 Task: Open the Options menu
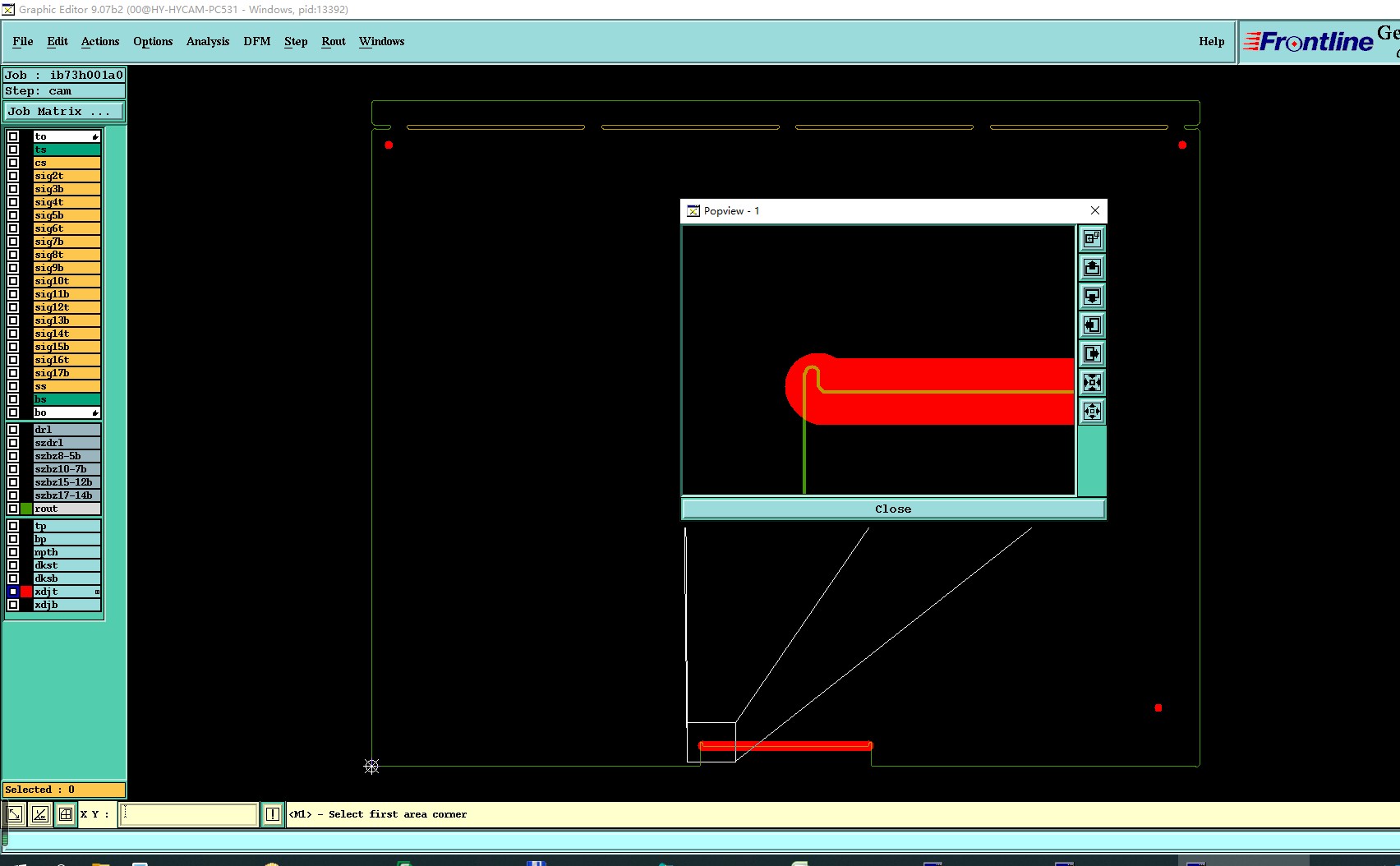coord(153,41)
